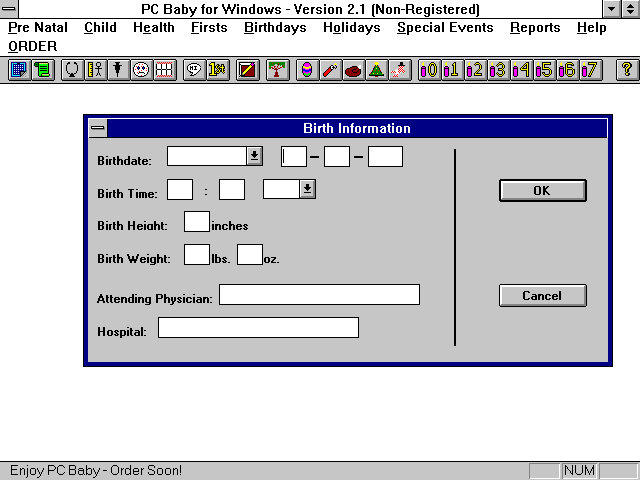640x480 pixels.
Task: Click the question mark help icon
Action: point(627,70)
